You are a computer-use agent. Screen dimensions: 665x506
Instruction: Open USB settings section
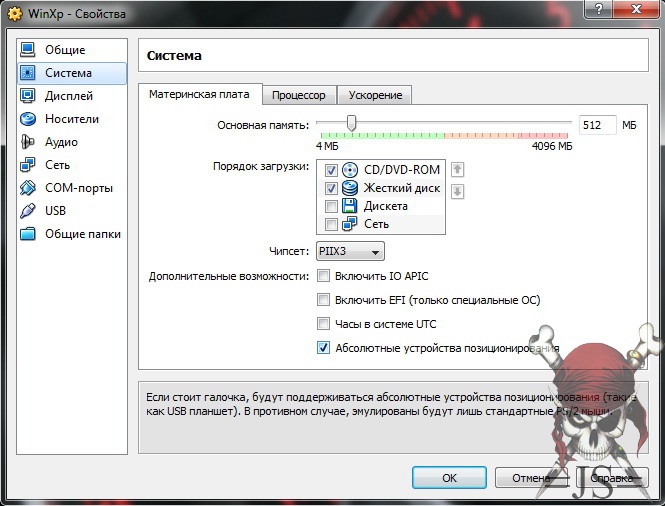[x=72, y=211]
